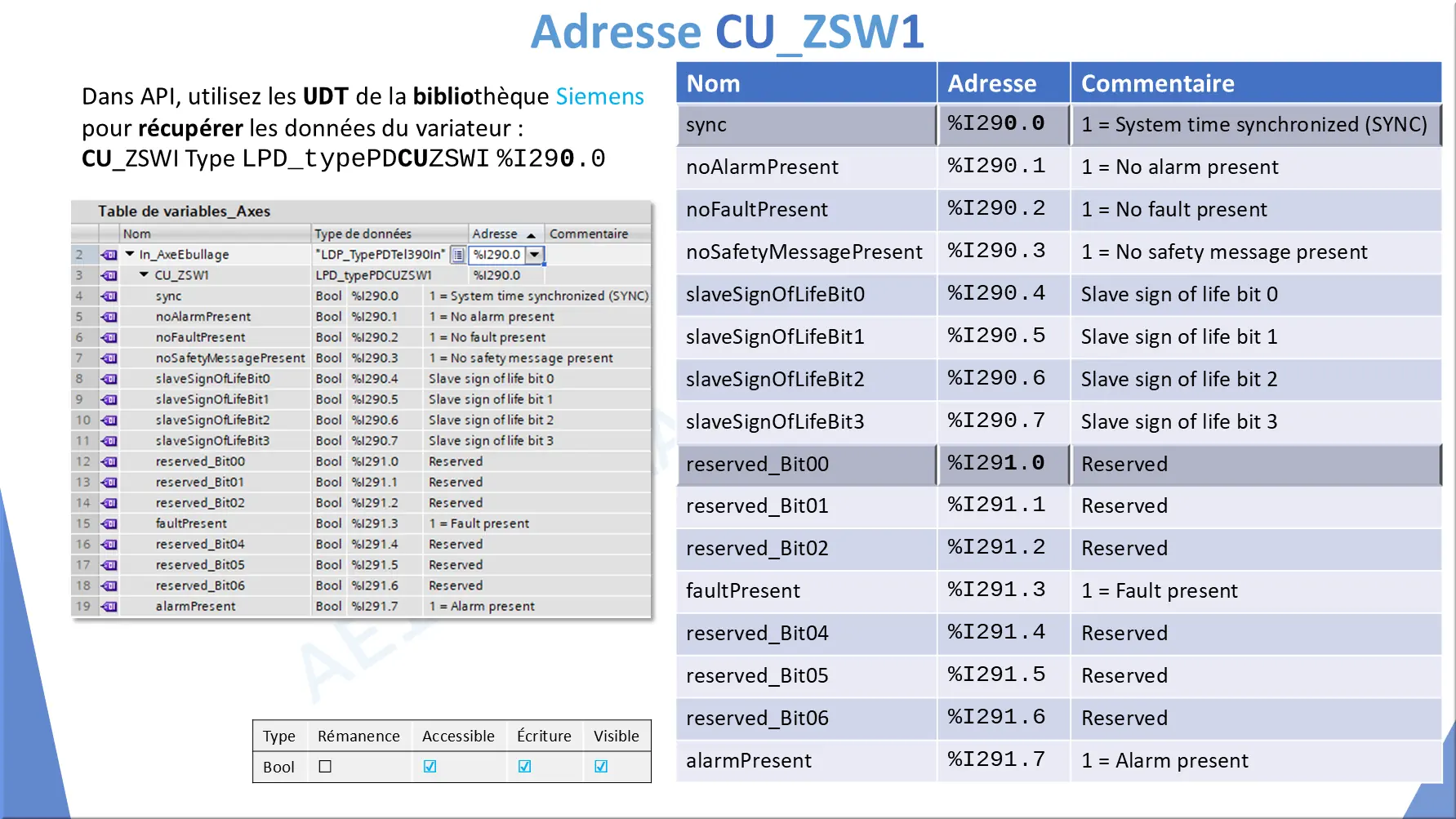Click the Type de données column header

coord(363,234)
